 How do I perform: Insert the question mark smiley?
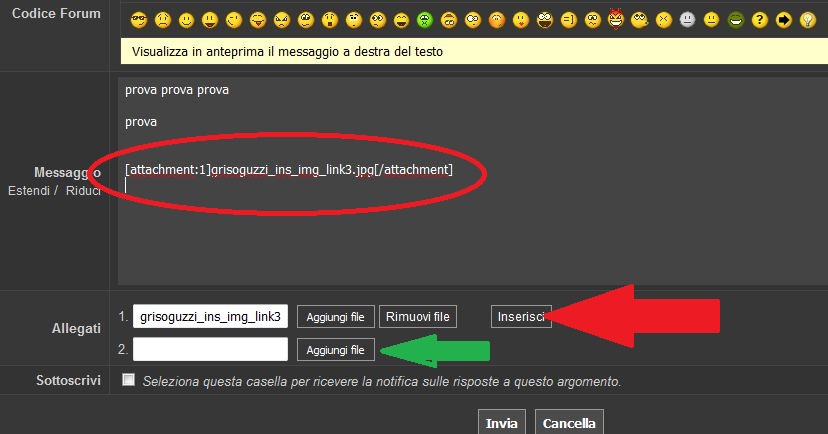(x=759, y=21)
